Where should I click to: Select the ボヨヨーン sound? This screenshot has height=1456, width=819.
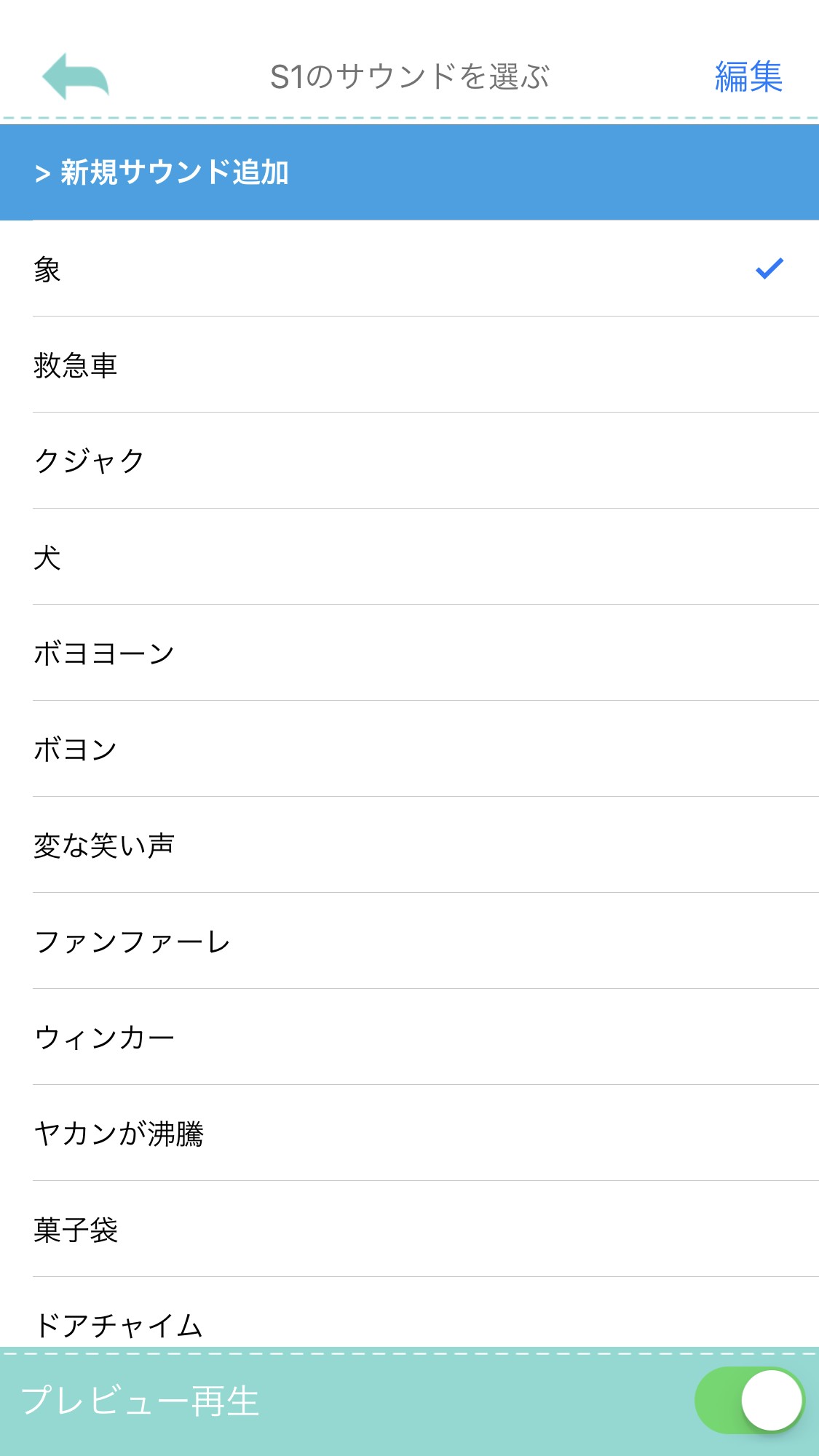(x=104, y=653)
